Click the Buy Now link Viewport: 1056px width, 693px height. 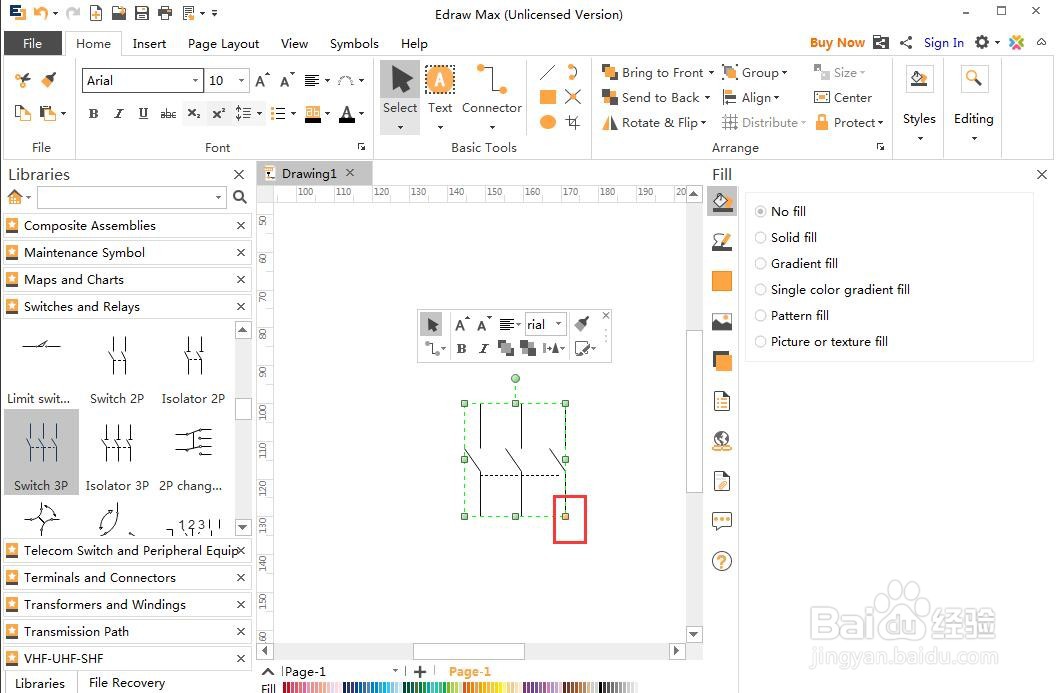[837, 42]
